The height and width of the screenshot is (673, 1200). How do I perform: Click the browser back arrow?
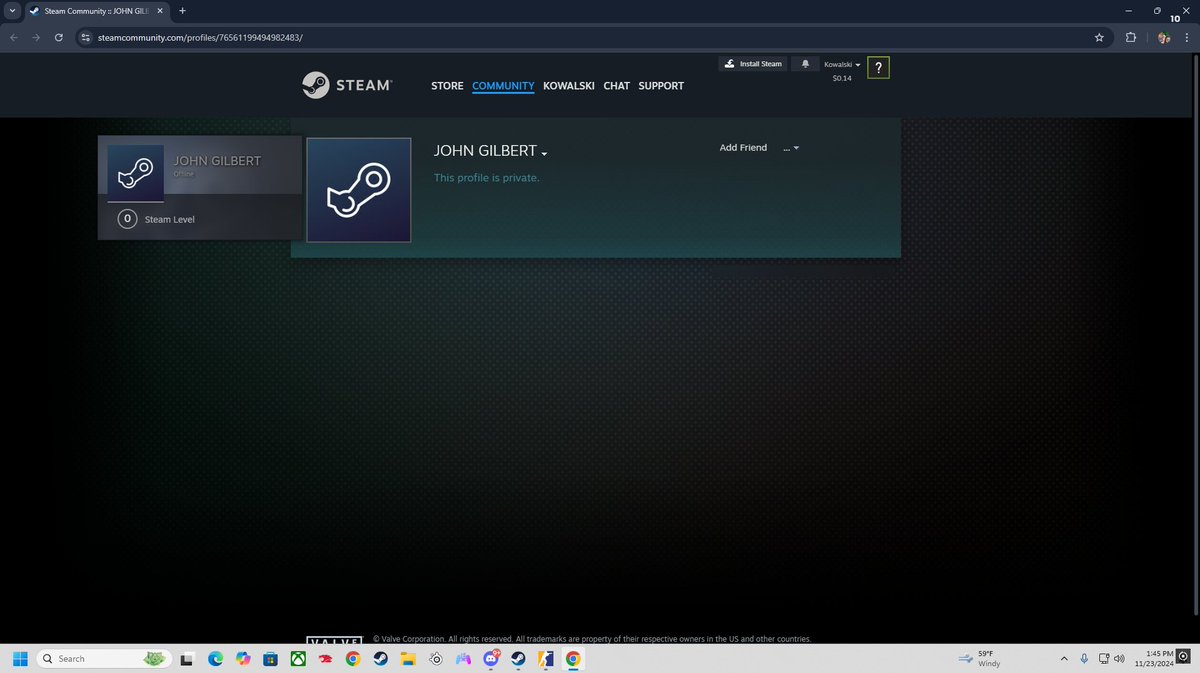[14, 37]
